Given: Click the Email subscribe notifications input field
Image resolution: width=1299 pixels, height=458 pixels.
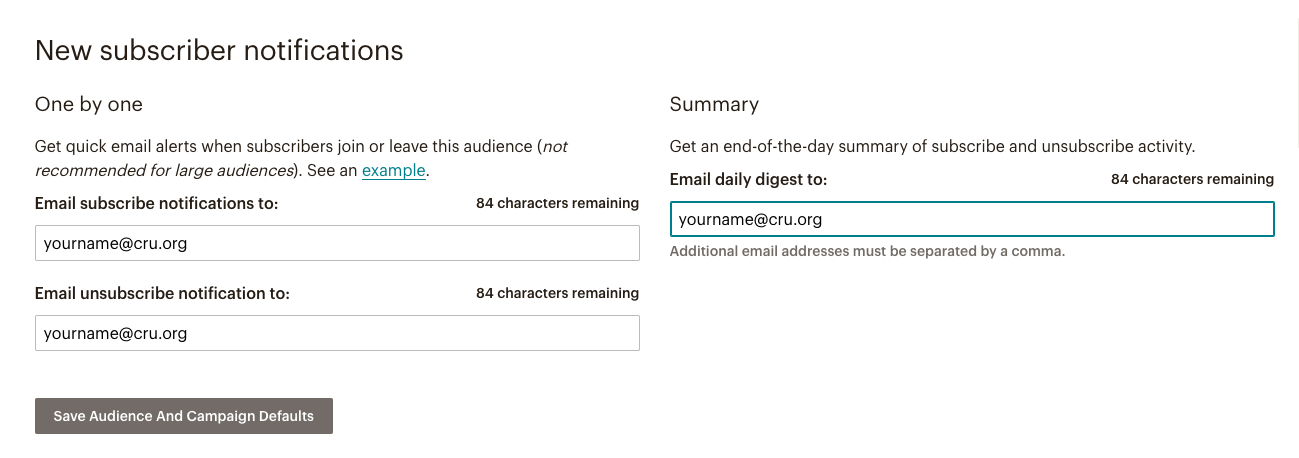Looking at the screenshot, I should click(337, 243).
